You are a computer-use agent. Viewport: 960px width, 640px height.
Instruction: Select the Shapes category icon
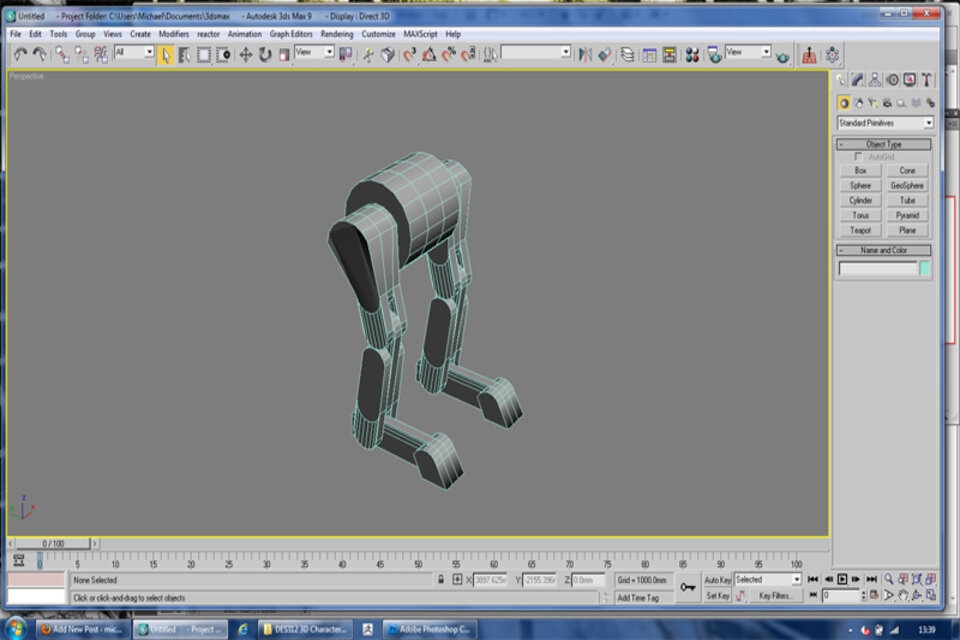tap(859, 102)
